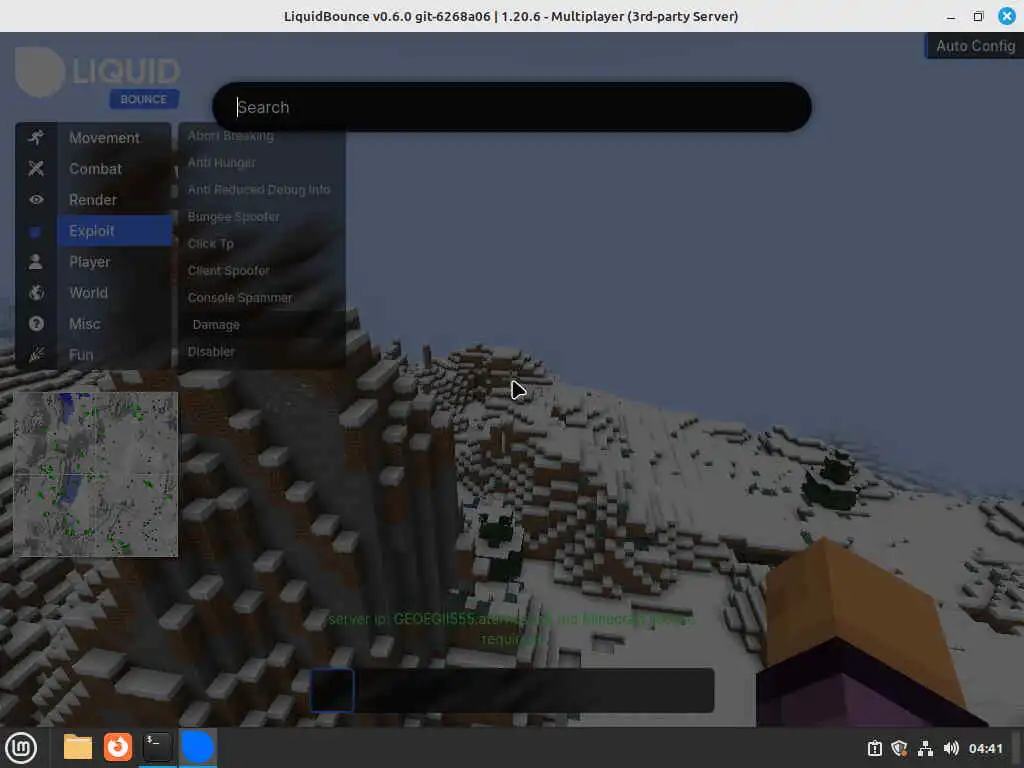Click the security shield tray icon

coord(900,748)
